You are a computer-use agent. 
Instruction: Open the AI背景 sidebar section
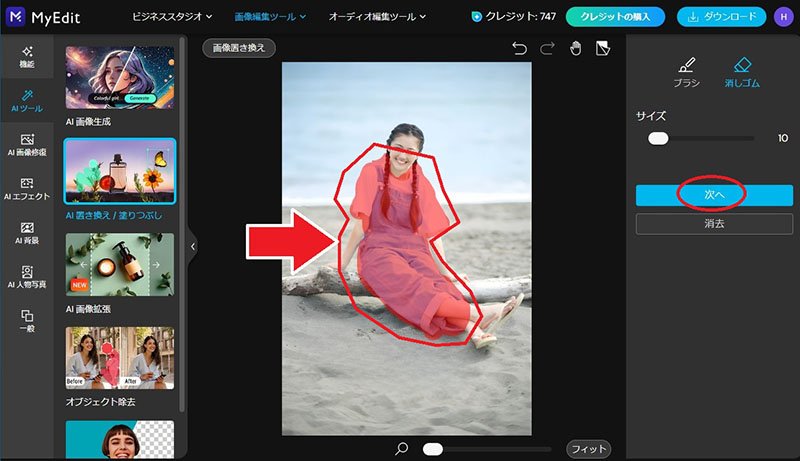point(27,233)
